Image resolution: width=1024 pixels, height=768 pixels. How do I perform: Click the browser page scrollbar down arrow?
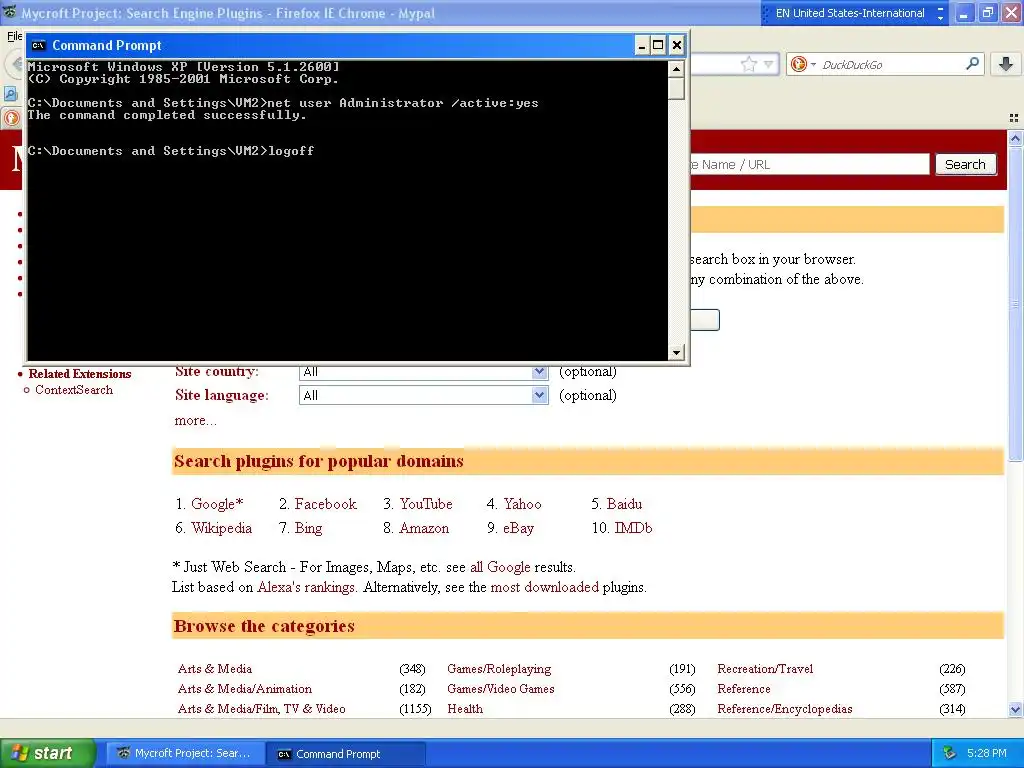(1015, 709)
